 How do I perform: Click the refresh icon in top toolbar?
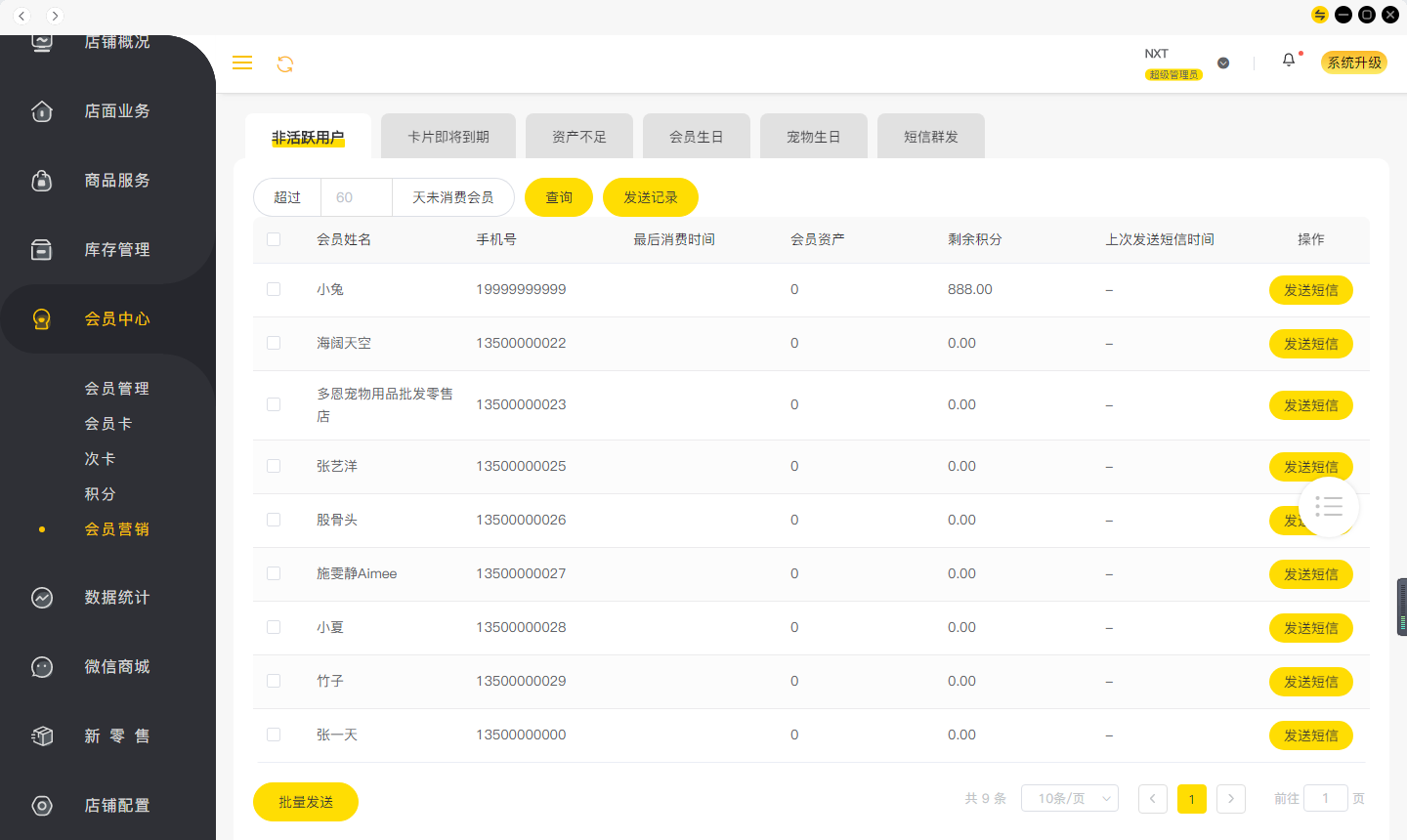pyautogui.click(x=284, y=63)
